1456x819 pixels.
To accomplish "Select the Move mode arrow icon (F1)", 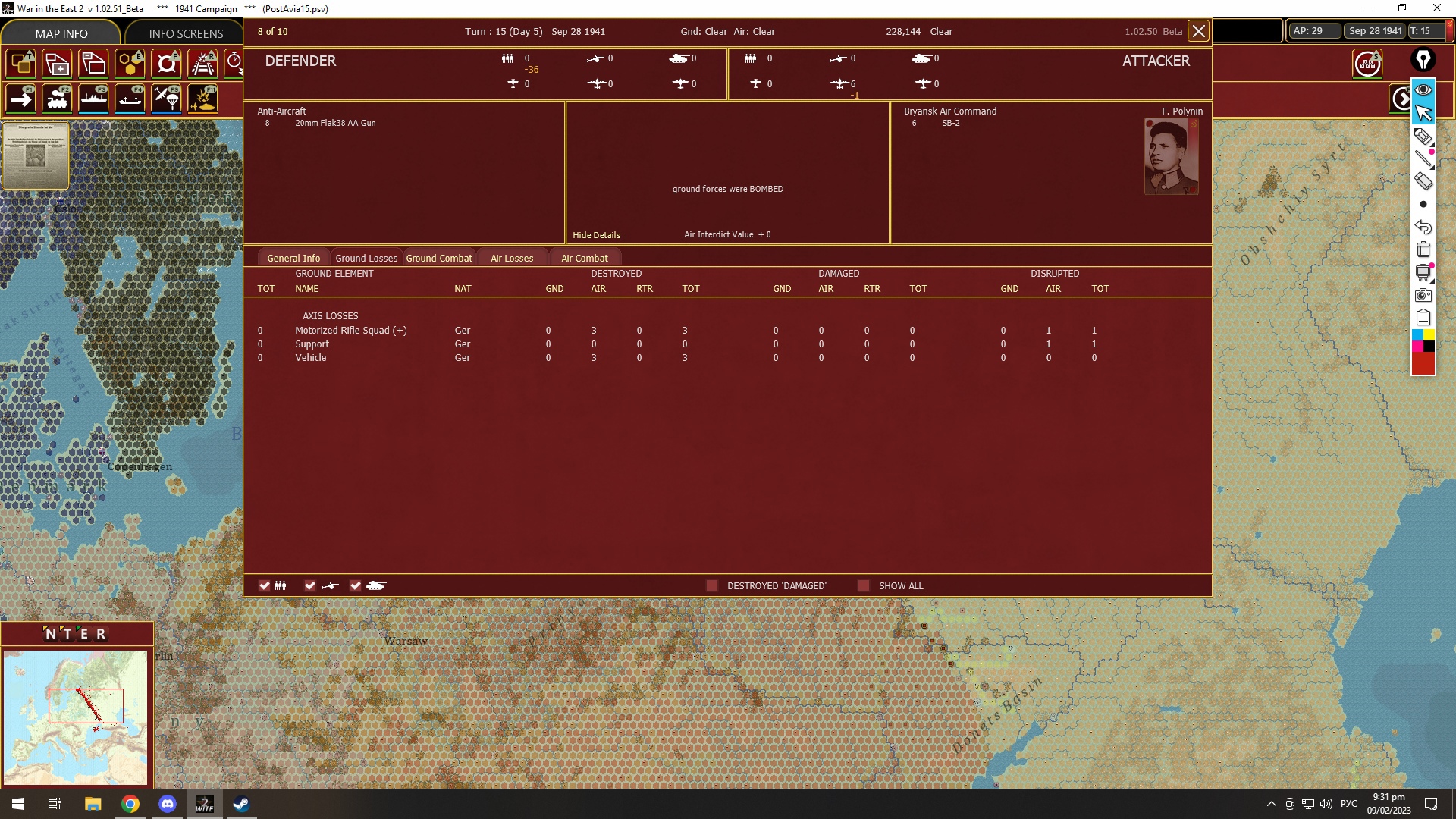I will click(20, 99).
